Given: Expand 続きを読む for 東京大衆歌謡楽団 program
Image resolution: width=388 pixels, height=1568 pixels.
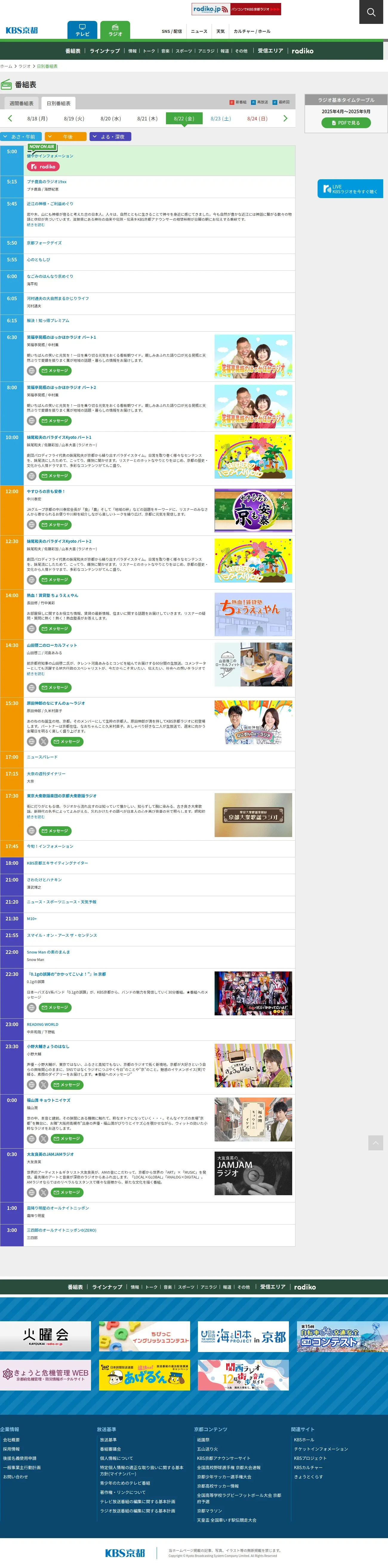Looking at the screenshot, I should coord(36,817).
